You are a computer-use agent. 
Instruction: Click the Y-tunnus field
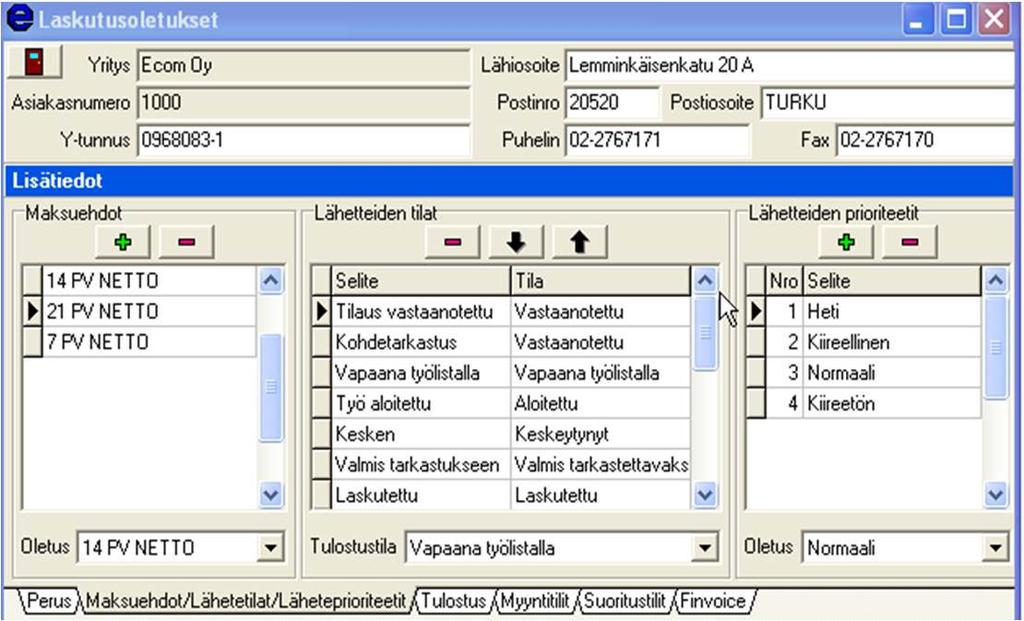(304, 140)
